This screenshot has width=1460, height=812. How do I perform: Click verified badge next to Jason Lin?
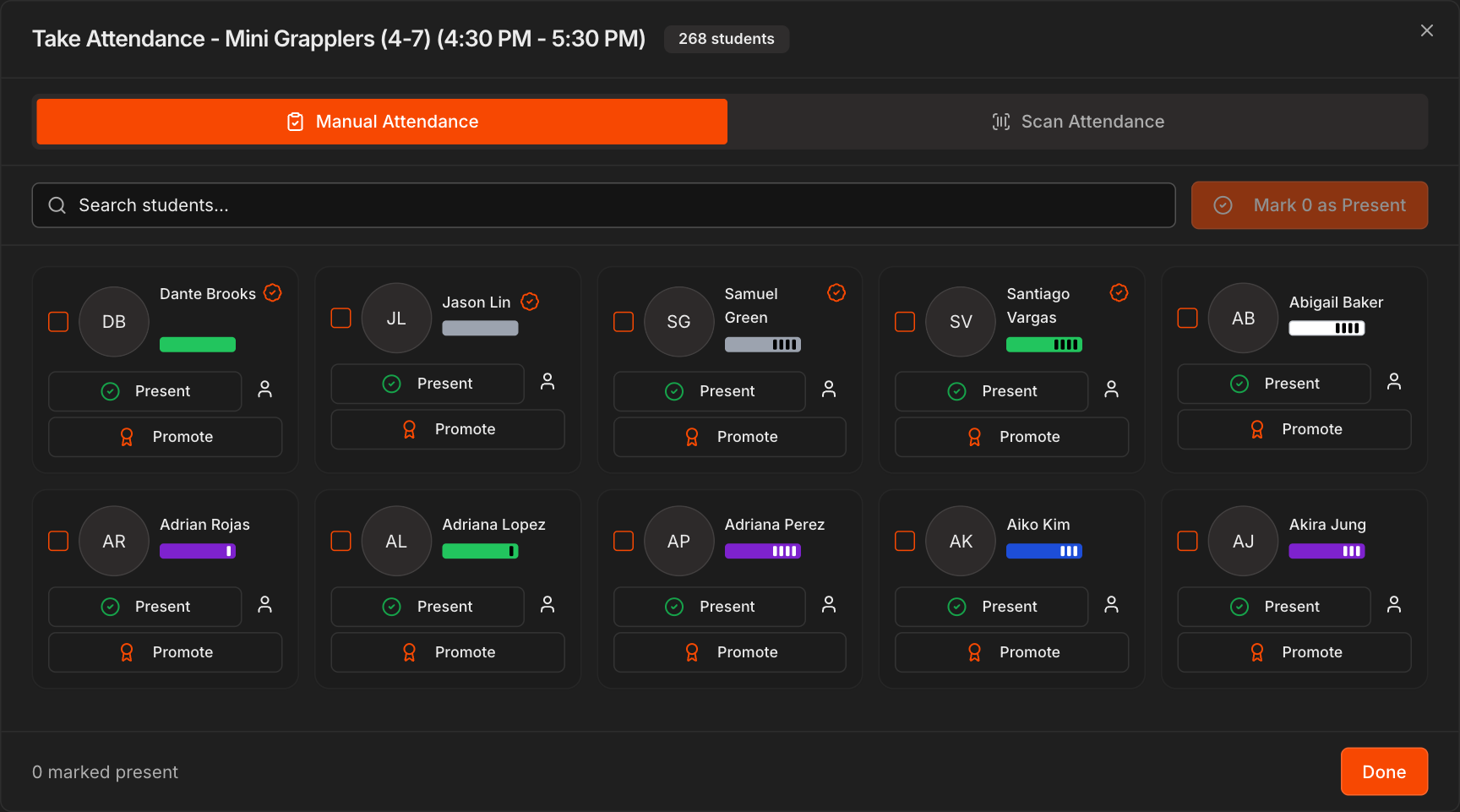coord(530,302)
